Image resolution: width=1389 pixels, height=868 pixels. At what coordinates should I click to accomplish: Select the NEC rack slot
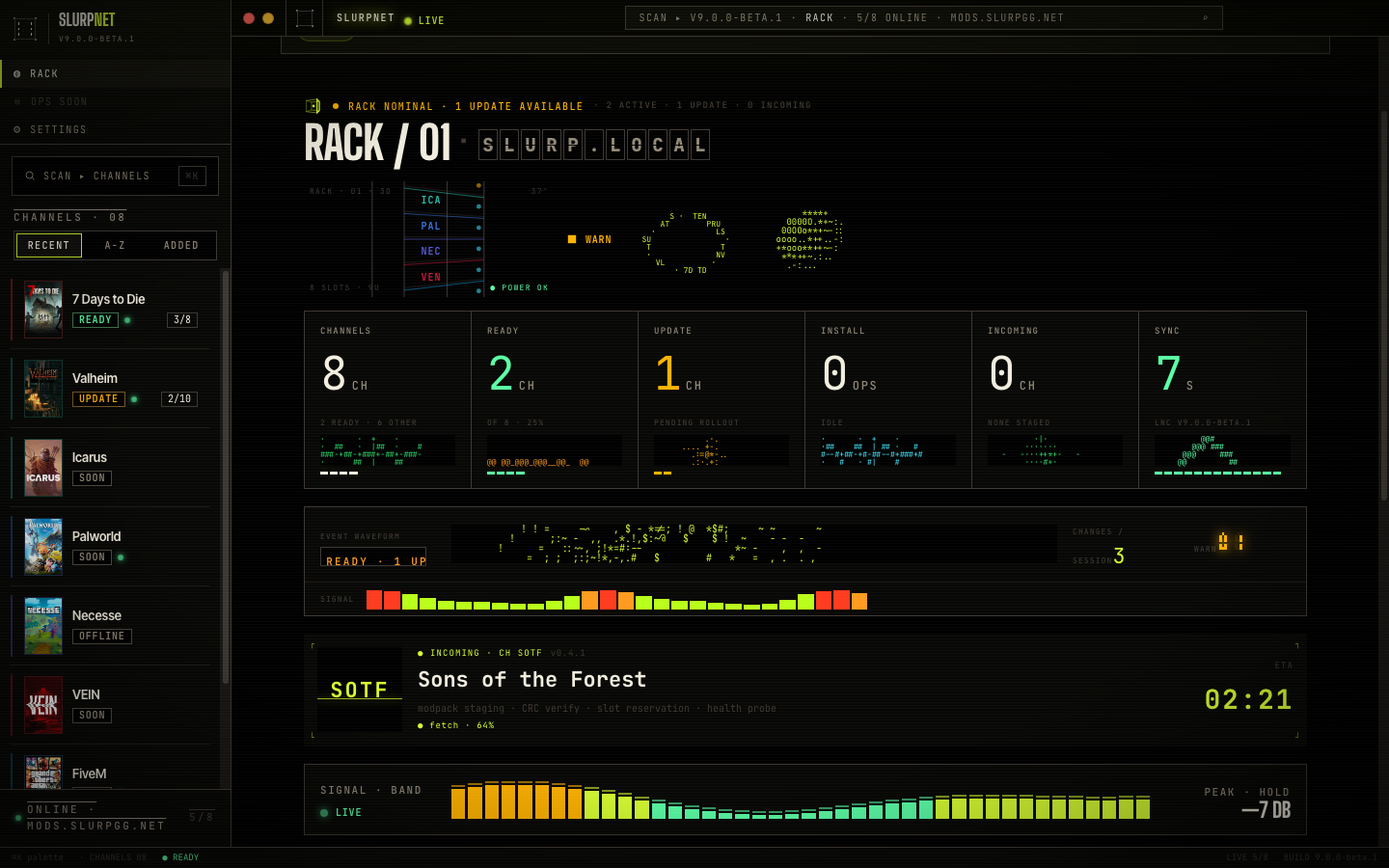443,251
